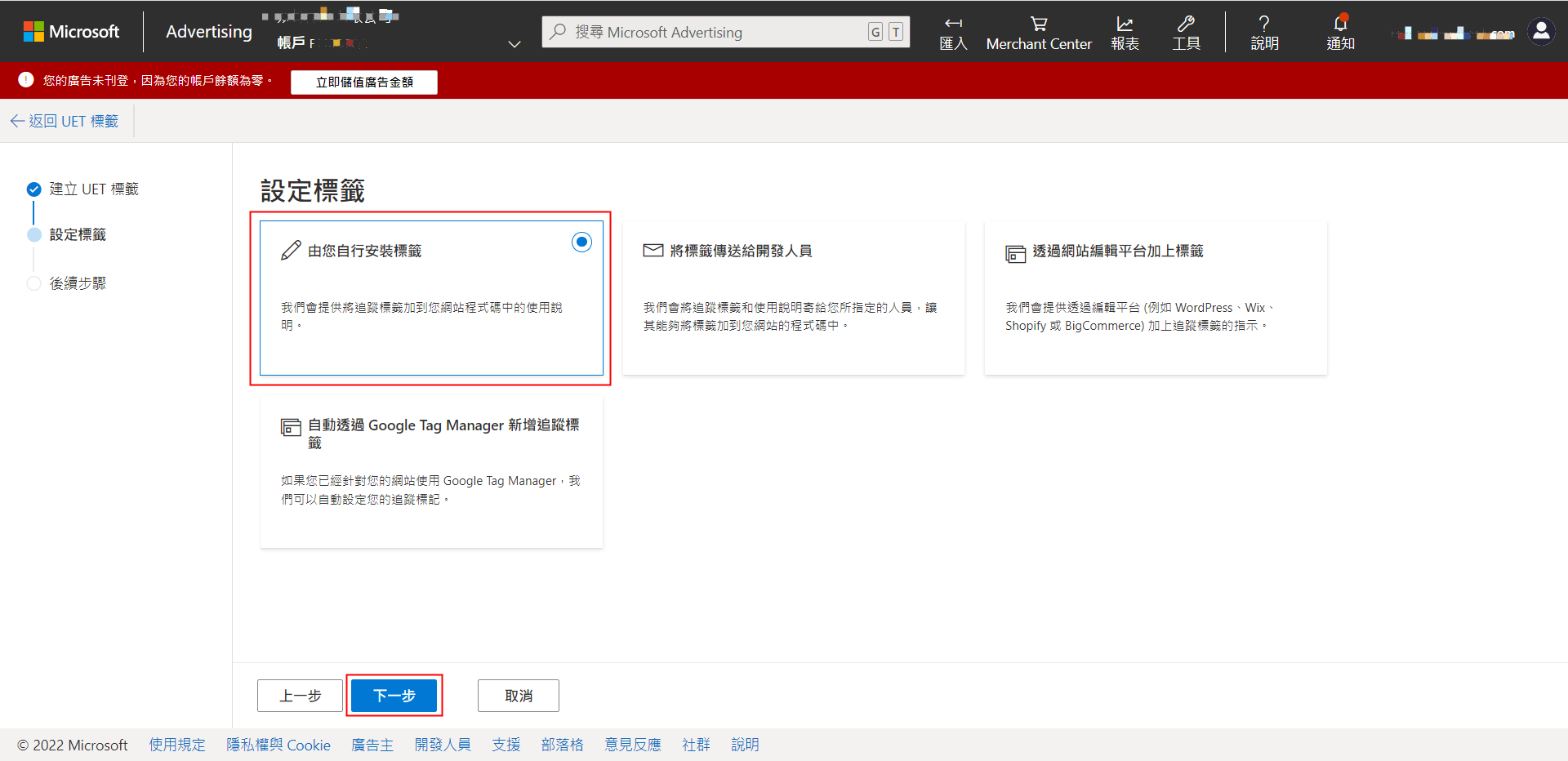Expand the 帳戶 account selector chevron
Viewport: 1568px width, 761px height.
(514, 44)
